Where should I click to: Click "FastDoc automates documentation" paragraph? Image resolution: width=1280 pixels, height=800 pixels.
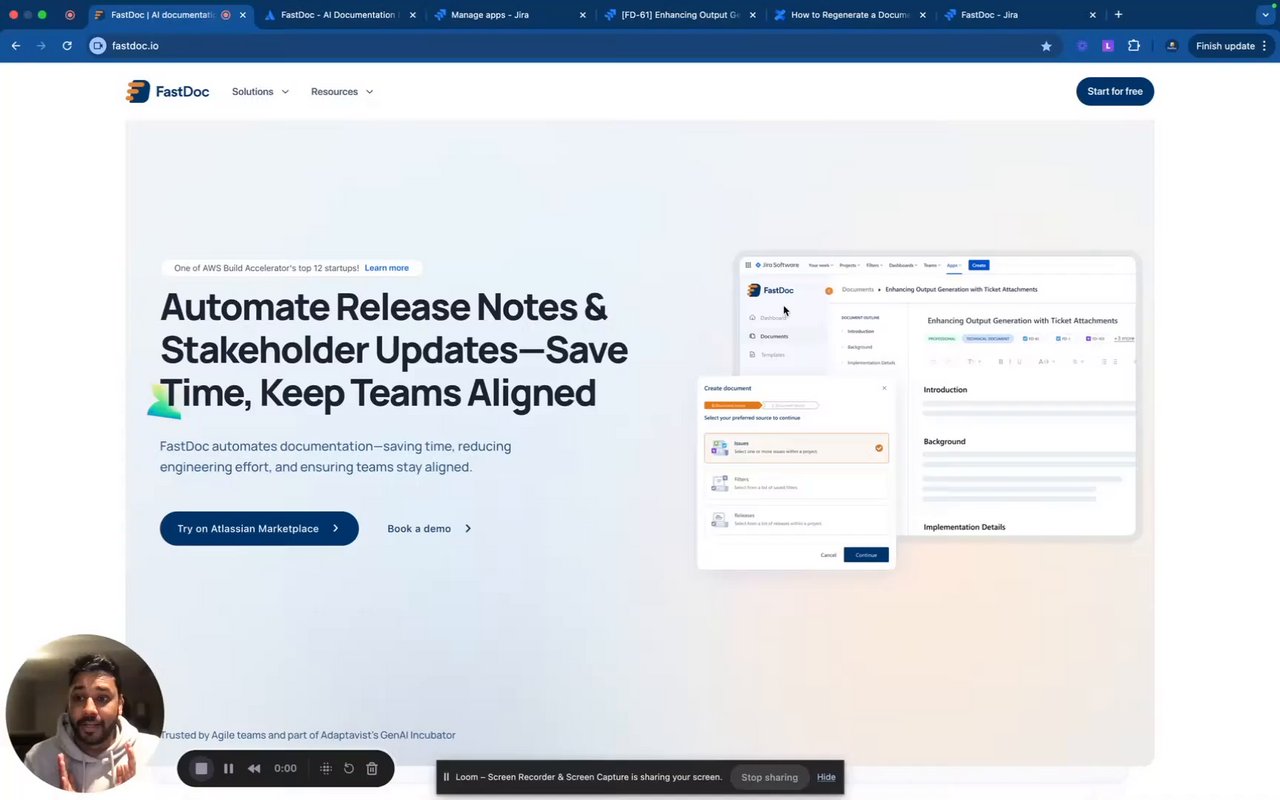[336, 457]
